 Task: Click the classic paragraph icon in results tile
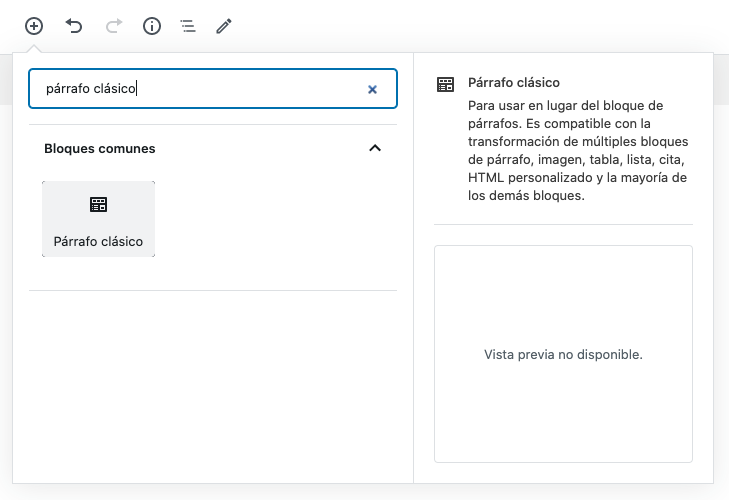pos(98,205)
